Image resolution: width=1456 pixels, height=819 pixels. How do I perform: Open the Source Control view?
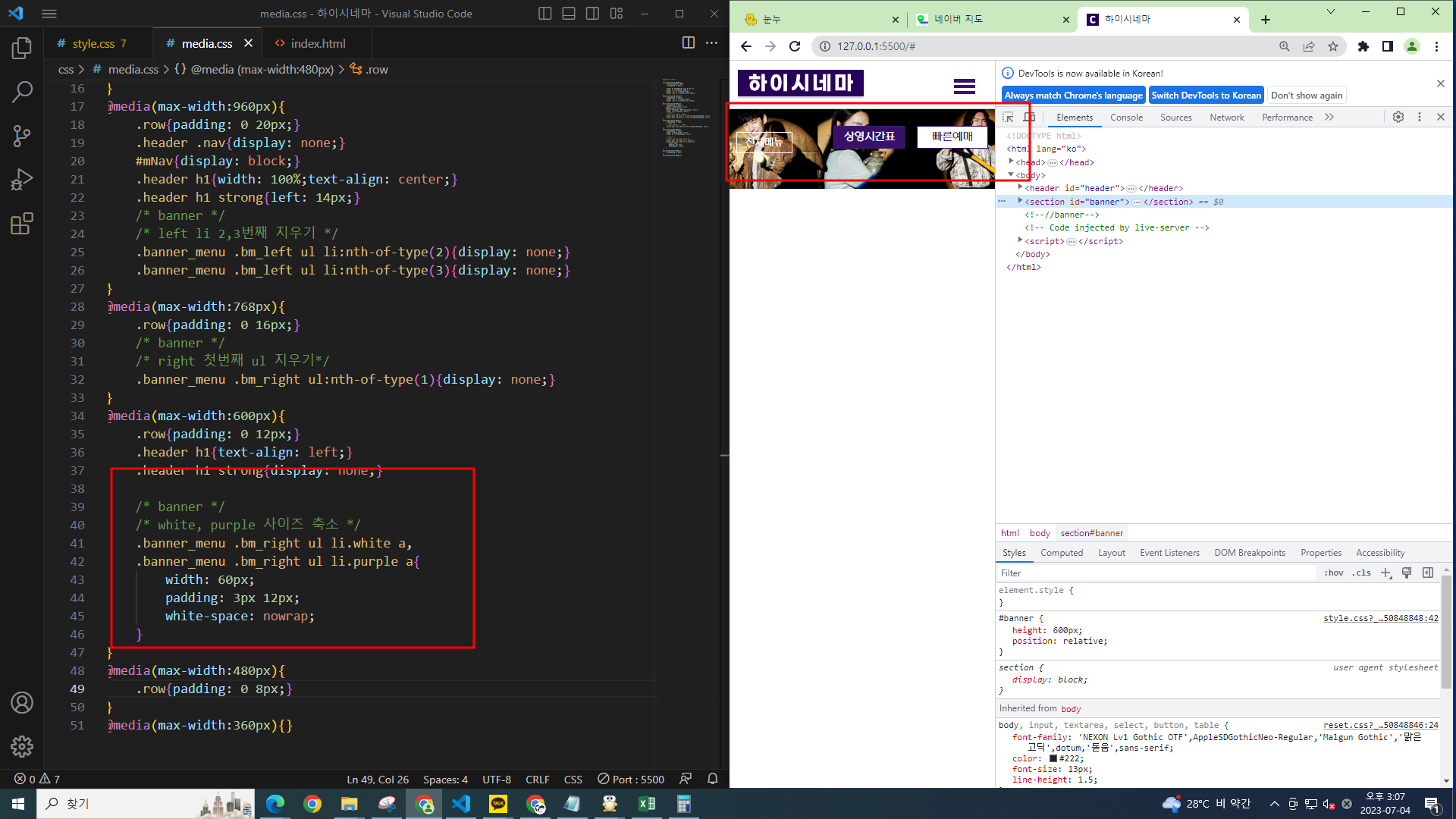[22, 136]
